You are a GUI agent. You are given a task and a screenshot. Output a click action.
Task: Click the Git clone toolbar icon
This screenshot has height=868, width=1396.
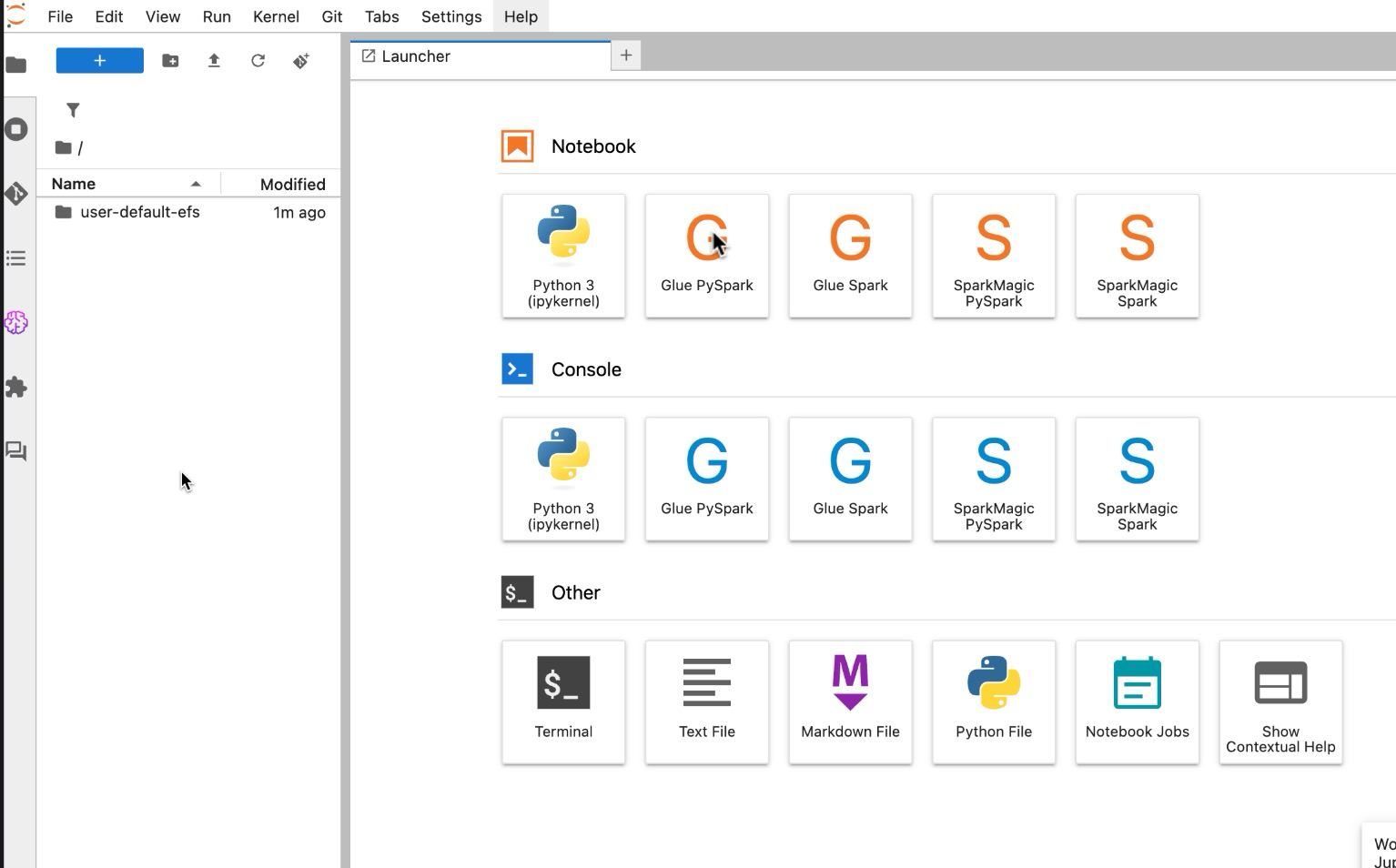[301, 61]
